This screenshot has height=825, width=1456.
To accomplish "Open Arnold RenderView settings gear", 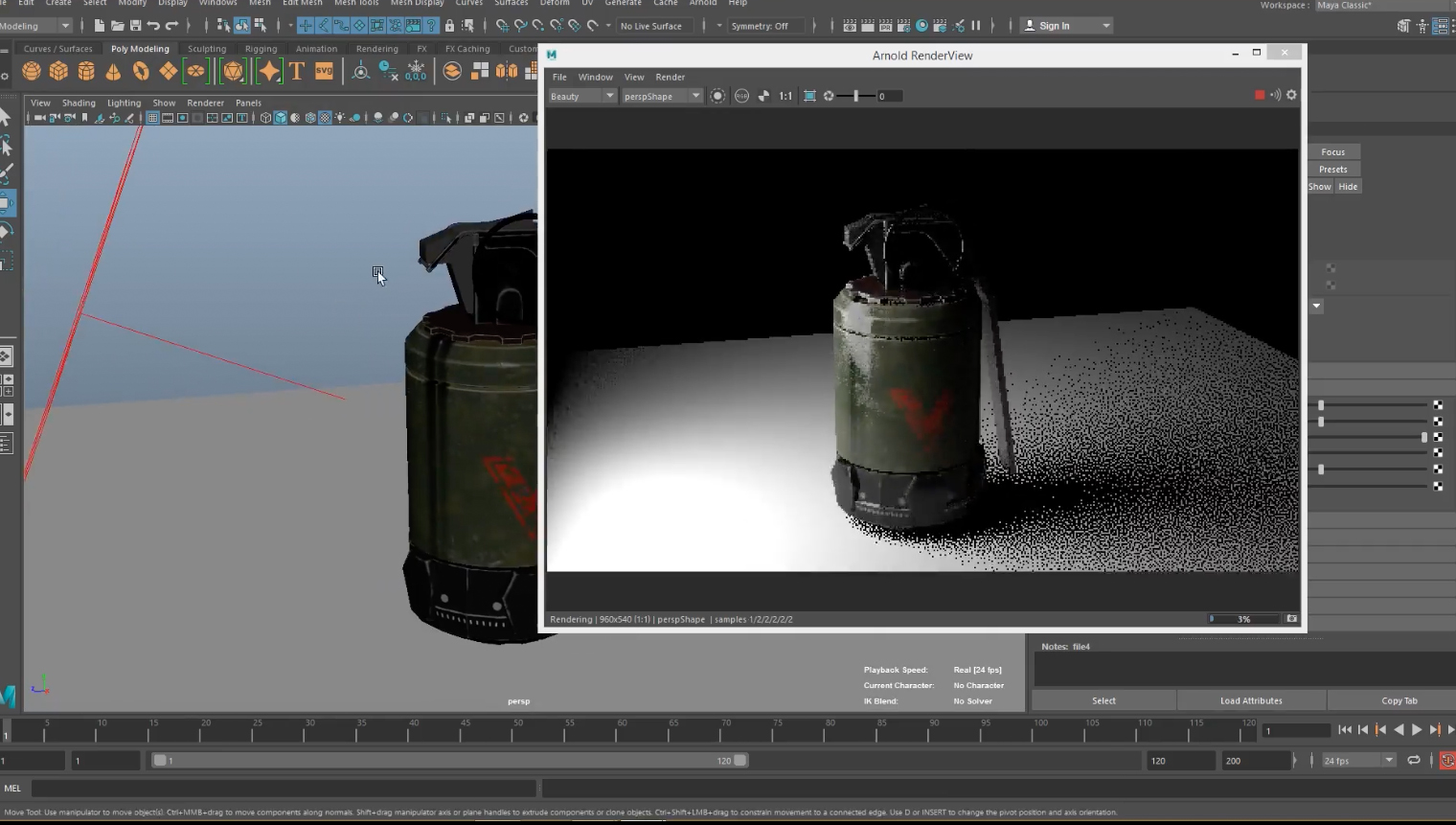I will pos(1291,95).
